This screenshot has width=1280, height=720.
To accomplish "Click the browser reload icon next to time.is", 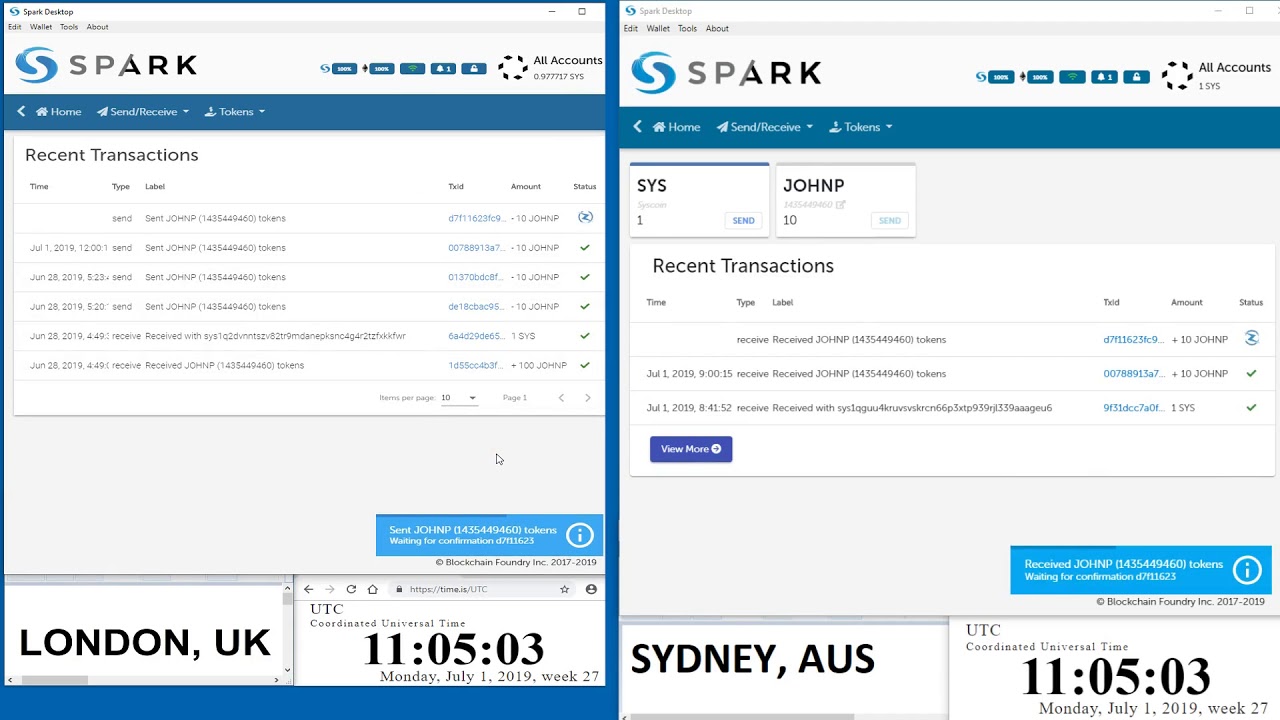I will (x=351, y=589).
